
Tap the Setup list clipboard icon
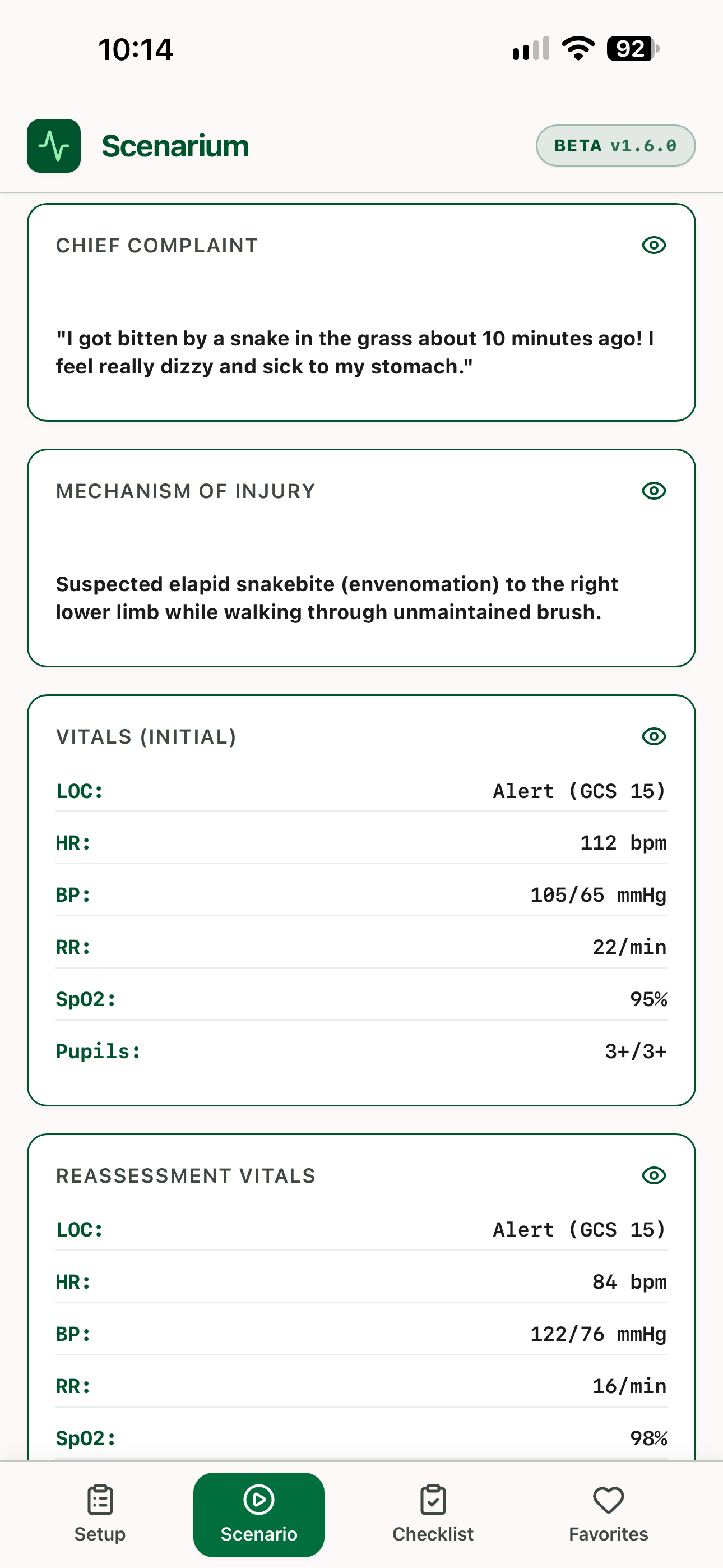100,1500
